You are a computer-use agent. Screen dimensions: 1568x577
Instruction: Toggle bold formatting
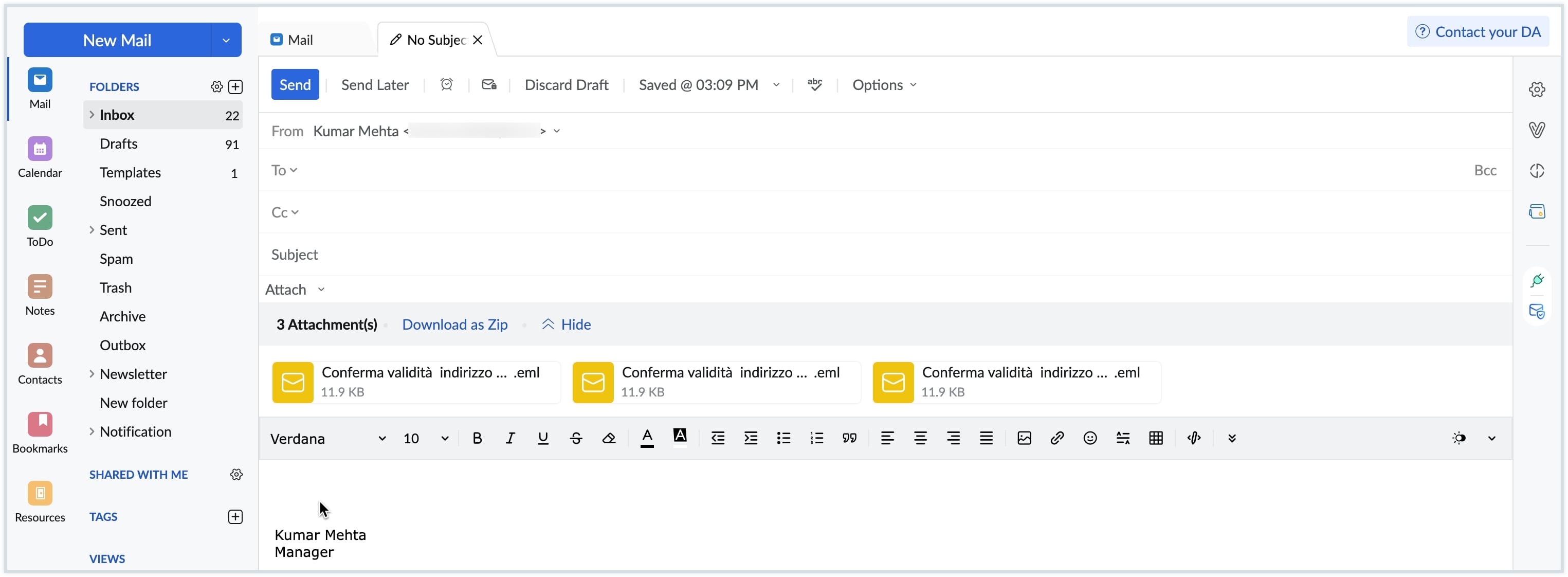(x=477, y=438)
